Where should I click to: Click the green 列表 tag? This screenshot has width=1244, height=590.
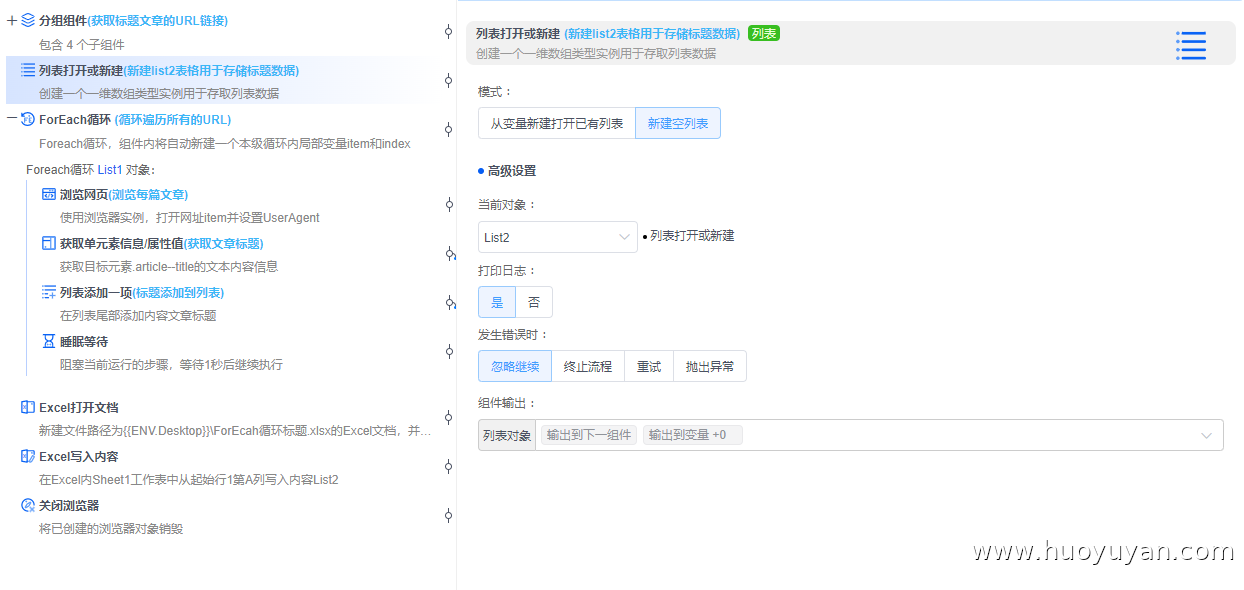764,34
